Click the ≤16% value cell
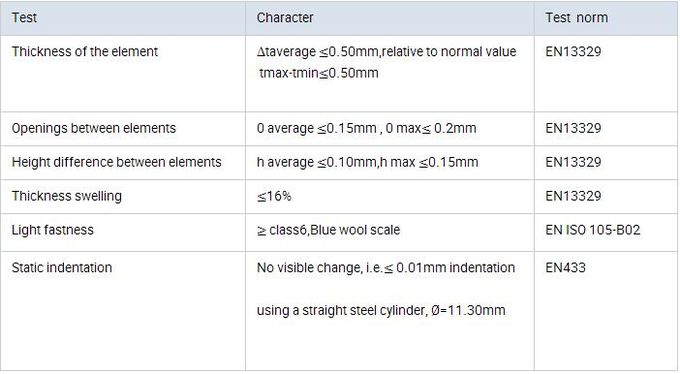Image resolution: width=680 pixels, height=374 pixels. click(390, 196)
